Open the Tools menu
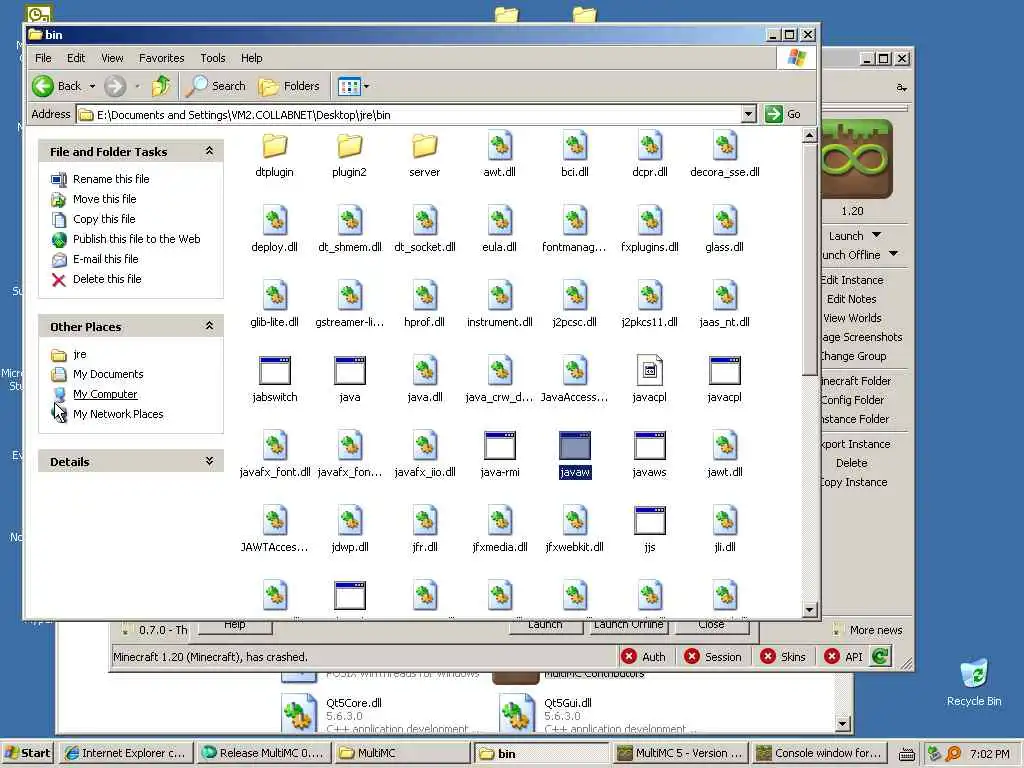The image size is (1024, 768). (213, 58)
